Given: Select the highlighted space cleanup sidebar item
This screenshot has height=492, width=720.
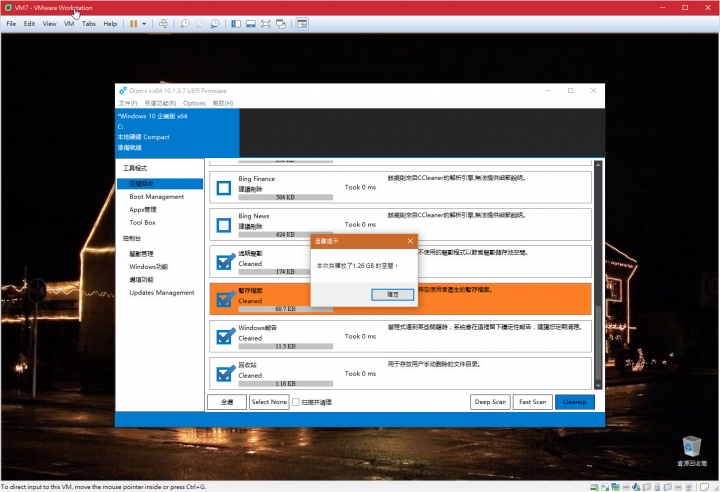Looking at the screenshot, I should coord(160,184).
